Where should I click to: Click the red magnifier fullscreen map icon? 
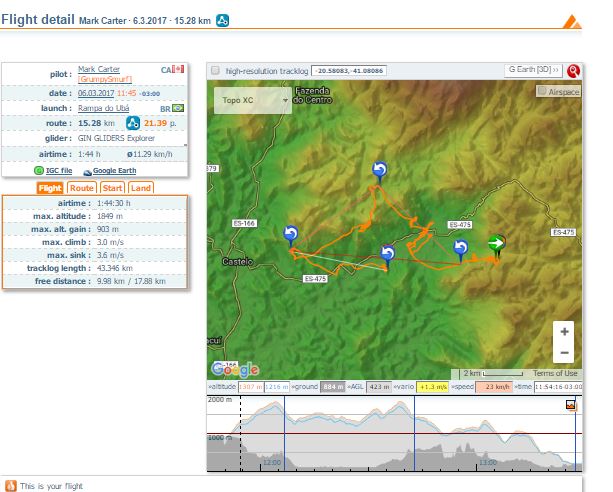pyautogui.click(x=573, y=71)
